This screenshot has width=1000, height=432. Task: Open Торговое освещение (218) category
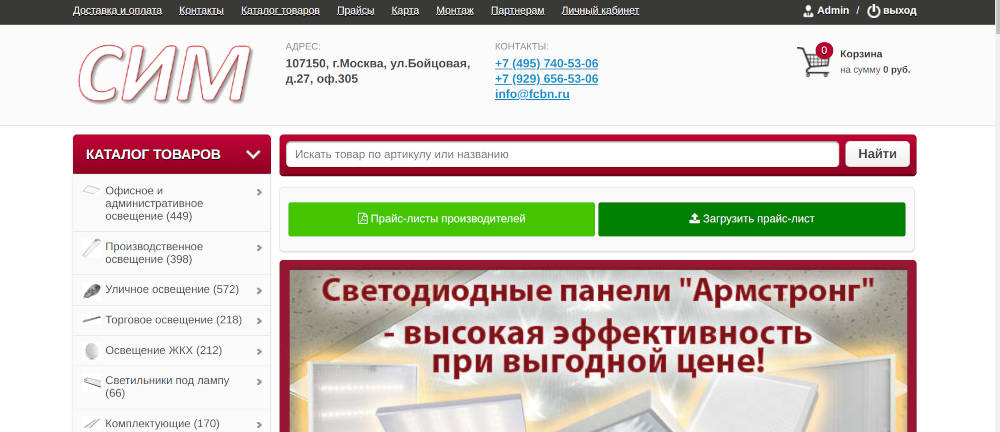[x=173, y=320]
